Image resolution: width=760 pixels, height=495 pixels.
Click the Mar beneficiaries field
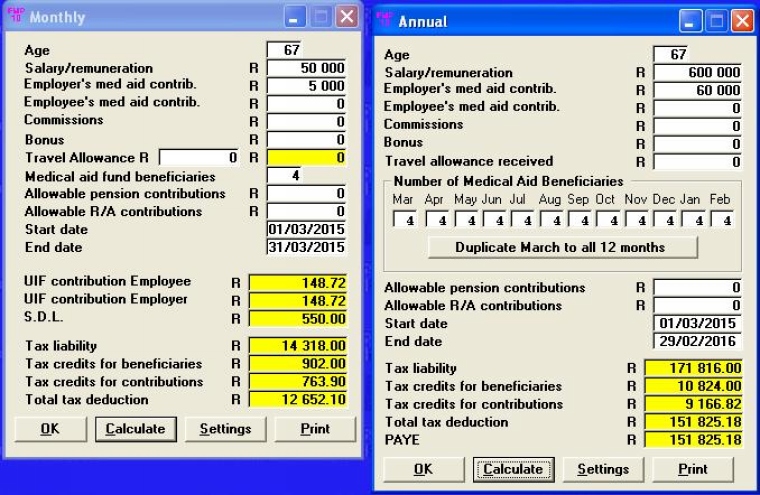(x=405, y=220)
